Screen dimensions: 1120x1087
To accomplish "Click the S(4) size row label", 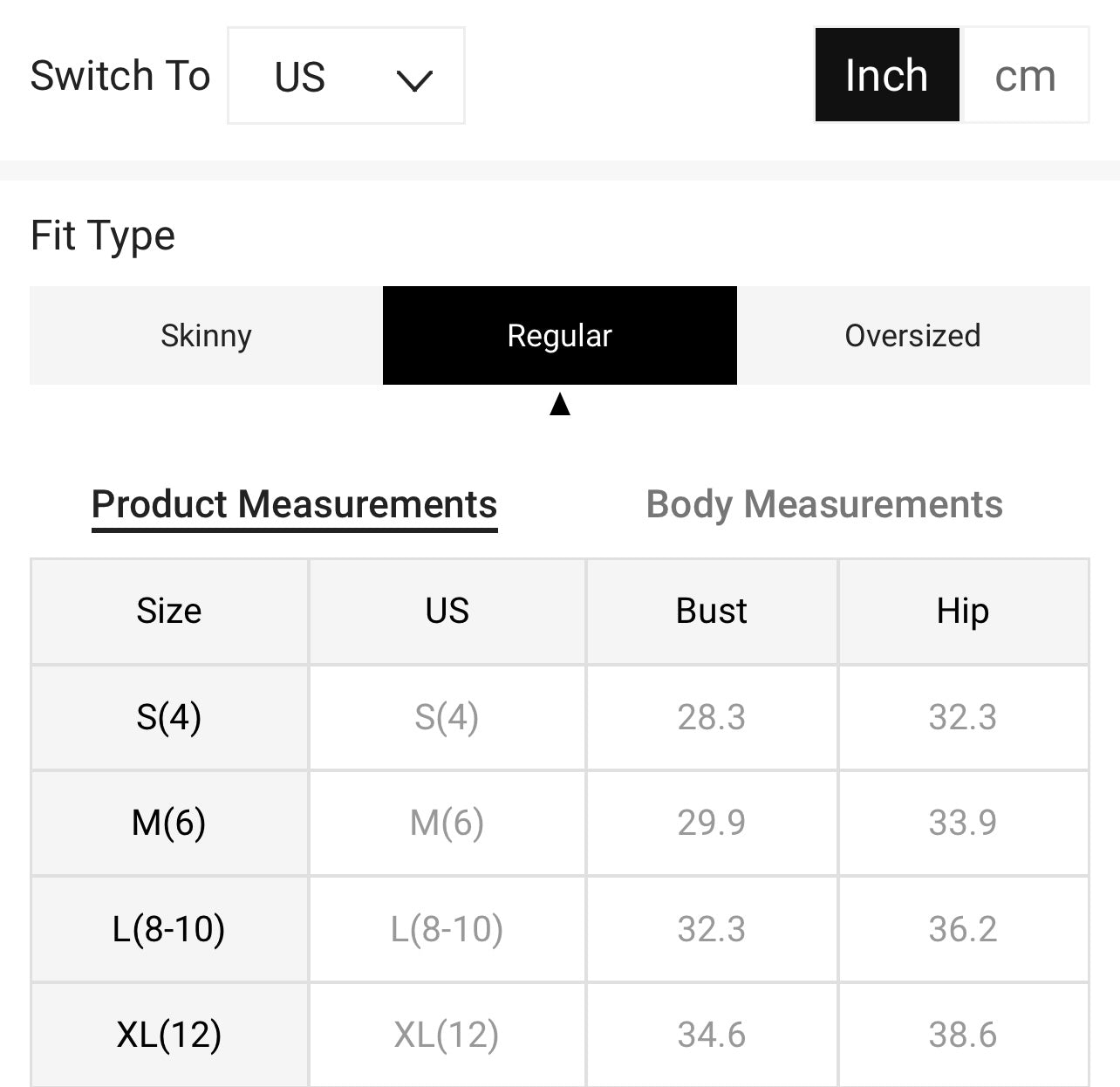I will (x=169, y=717).
